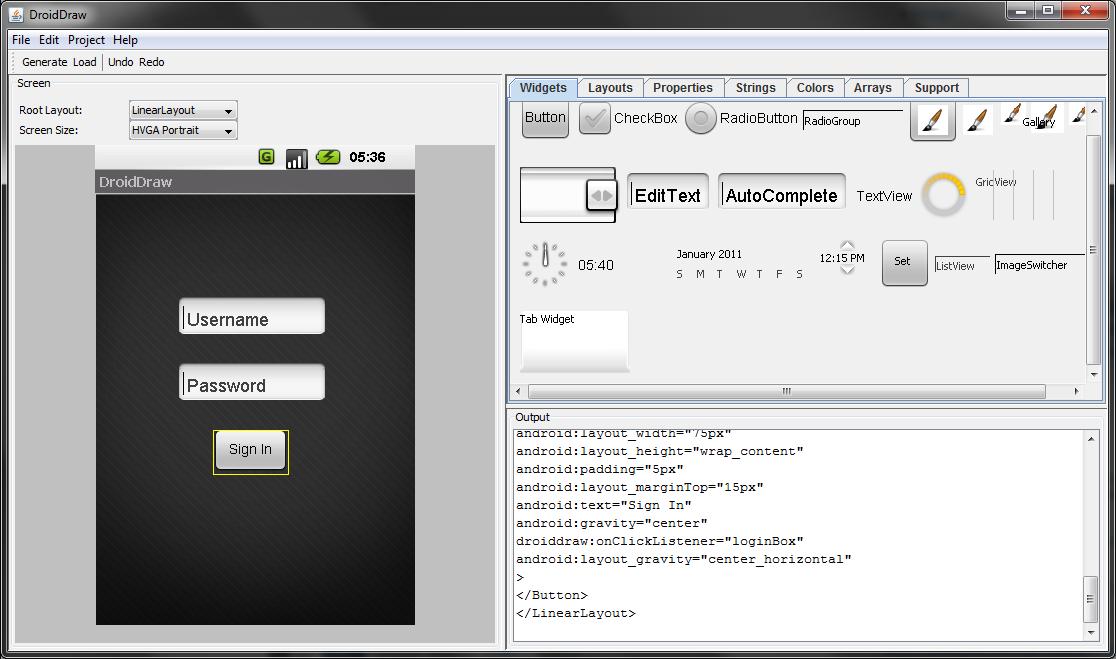Click Redo in the toolbar
Screen dimensions: 1116x659
click(x=152, y=62)
